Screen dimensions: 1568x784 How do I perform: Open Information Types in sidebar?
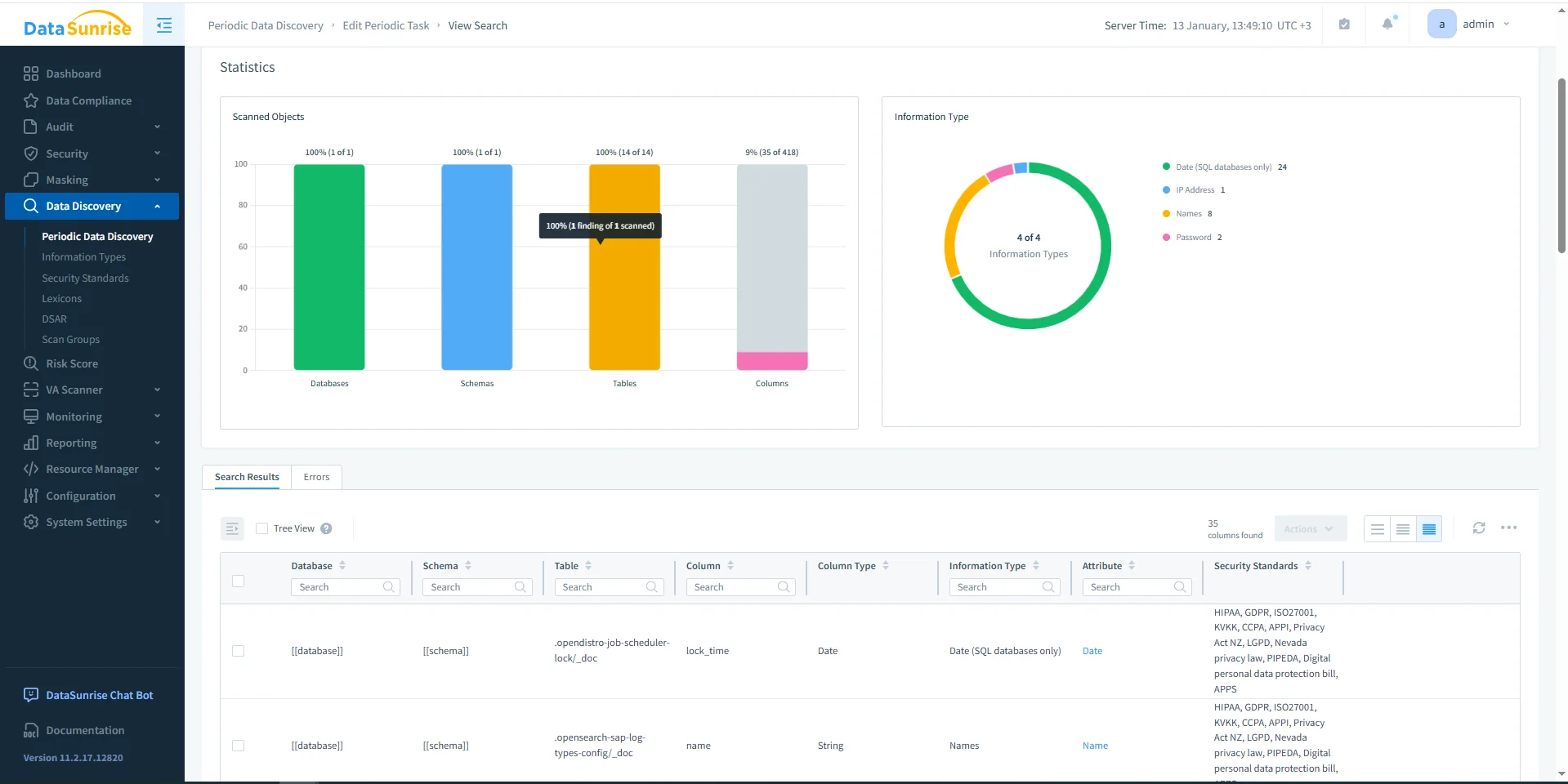84,257
